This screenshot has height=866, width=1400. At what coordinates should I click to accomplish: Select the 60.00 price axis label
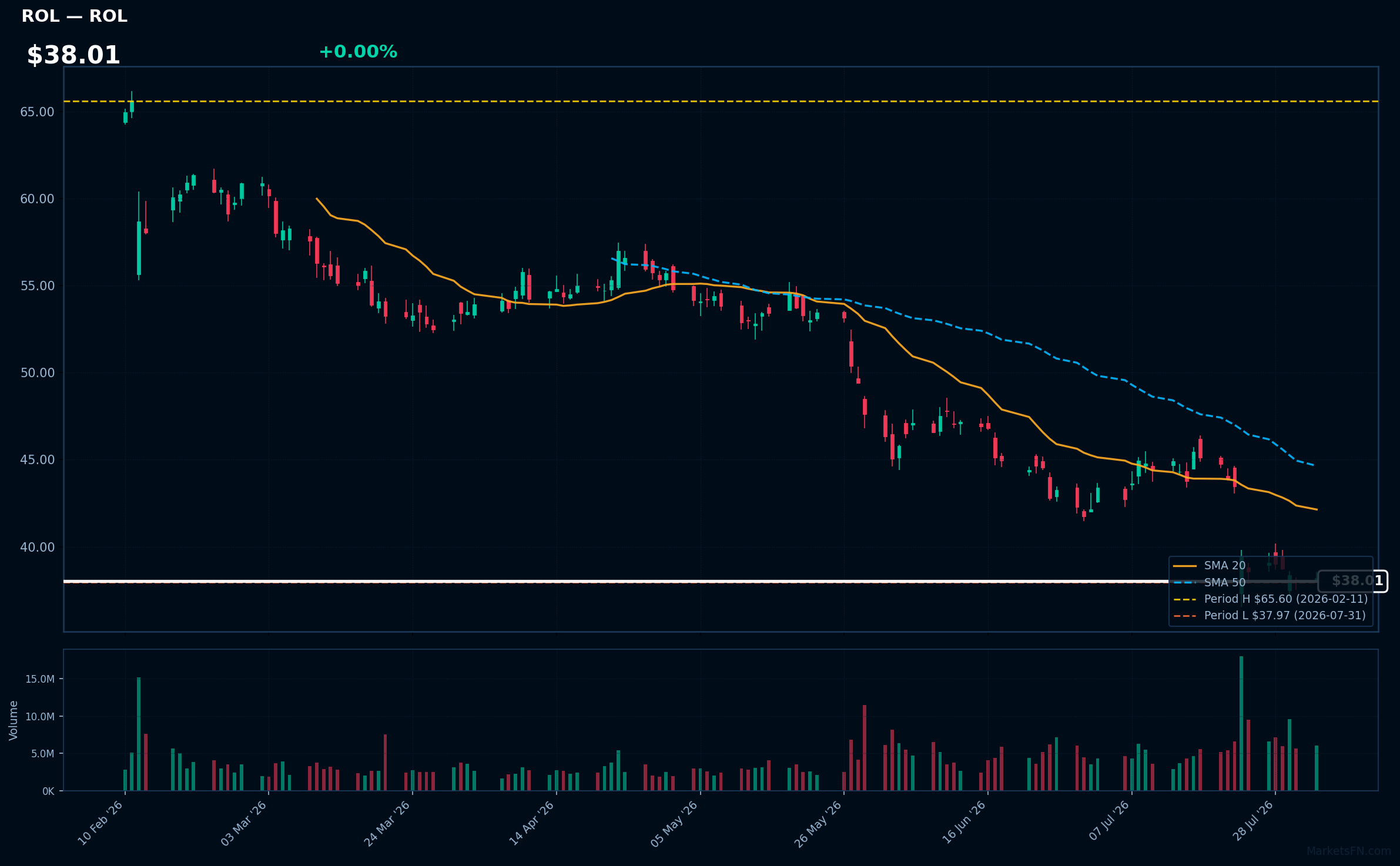click(x=37, y=199)
